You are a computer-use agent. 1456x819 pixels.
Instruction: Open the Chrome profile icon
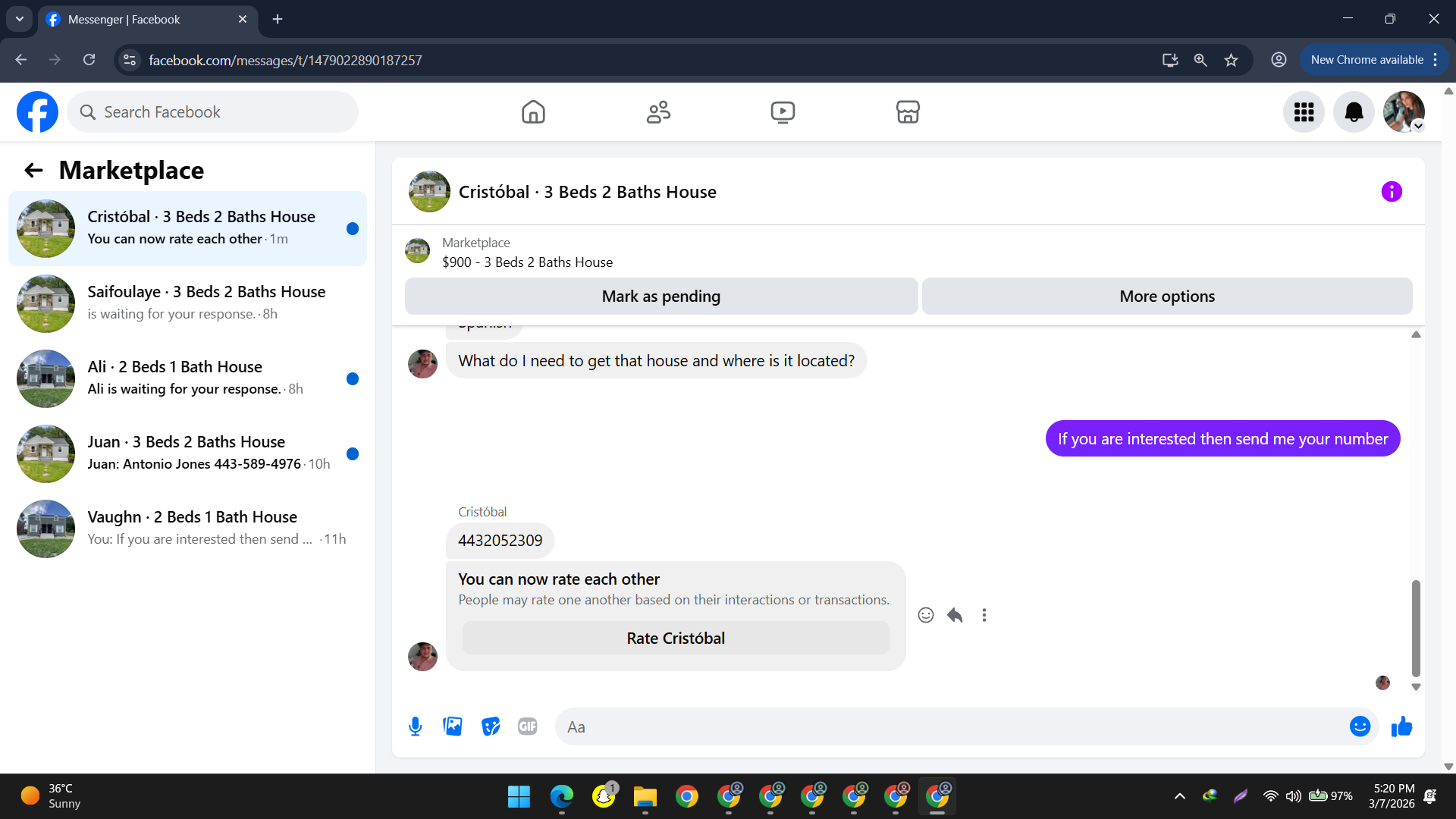[x=1279, y=60]
